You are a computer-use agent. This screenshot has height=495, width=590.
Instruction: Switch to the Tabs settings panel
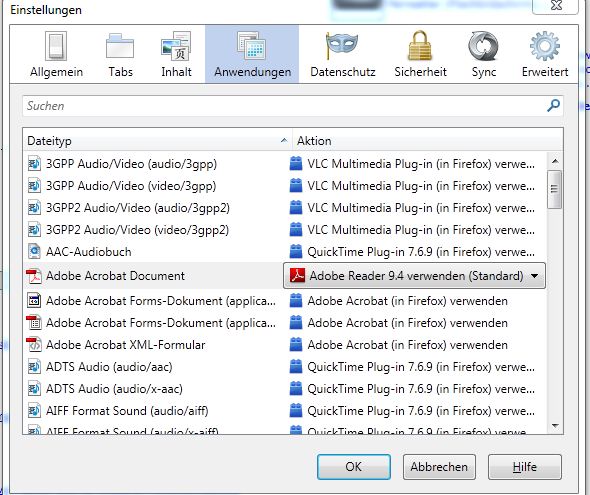120,55
